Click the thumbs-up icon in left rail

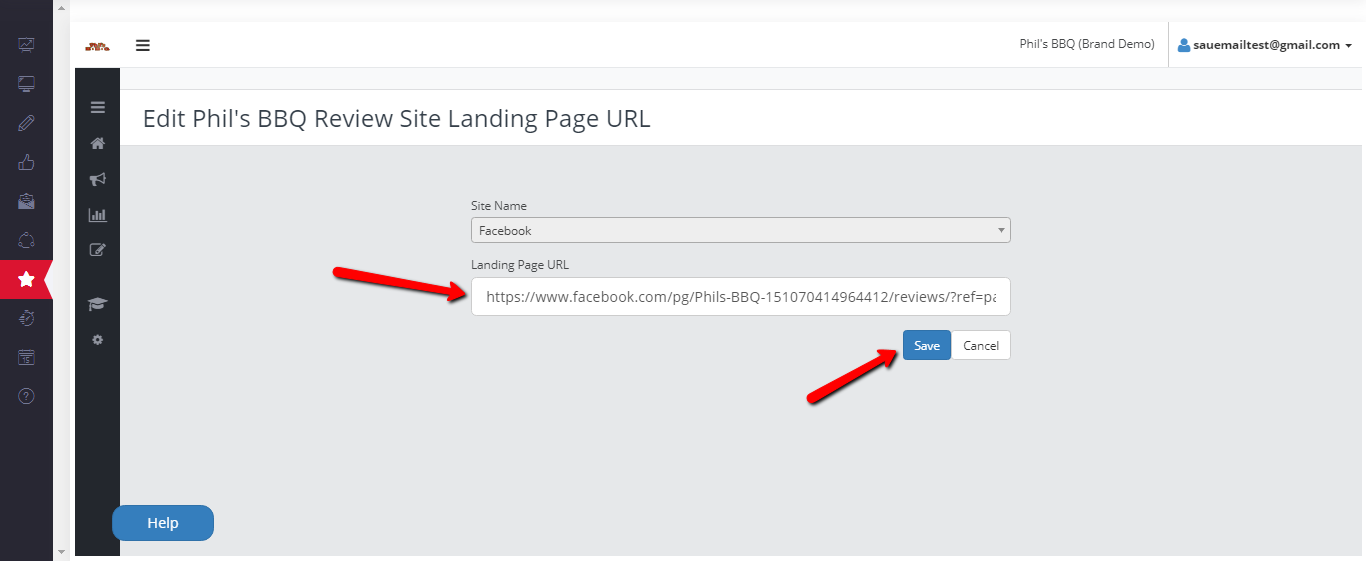point(26,162)
